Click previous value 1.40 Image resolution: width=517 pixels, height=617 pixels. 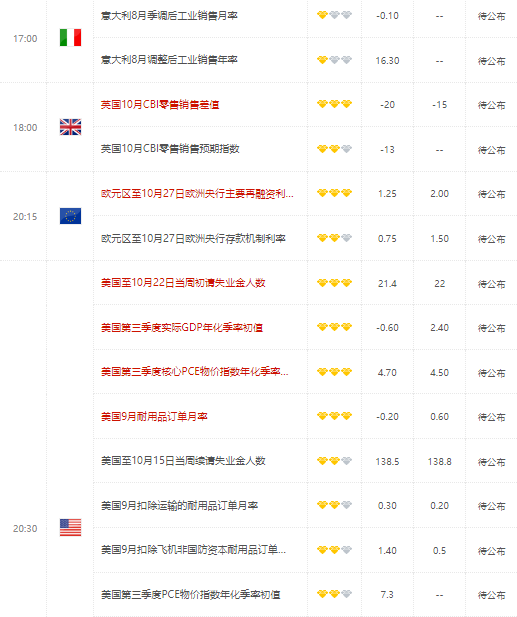pos(387,550)
